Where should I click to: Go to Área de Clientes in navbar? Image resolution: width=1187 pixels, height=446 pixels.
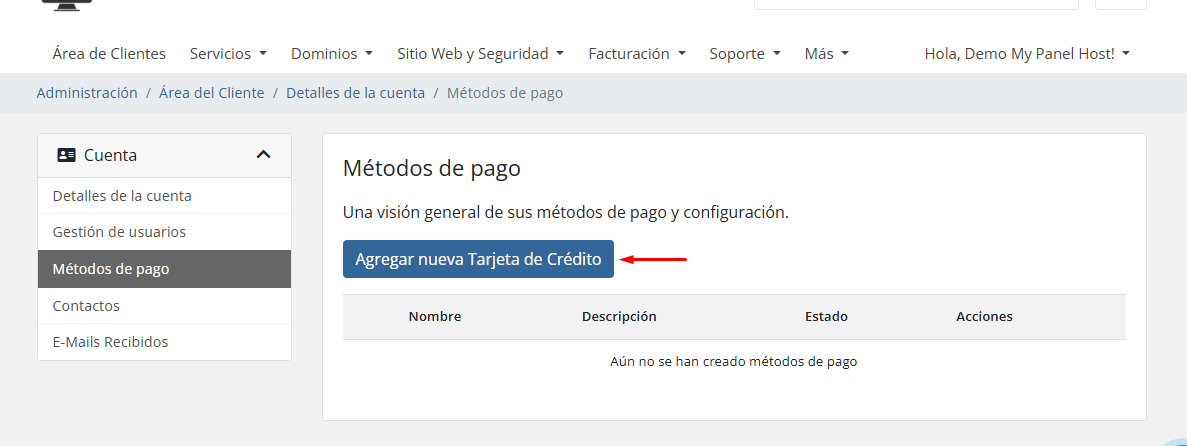[109, 54]
